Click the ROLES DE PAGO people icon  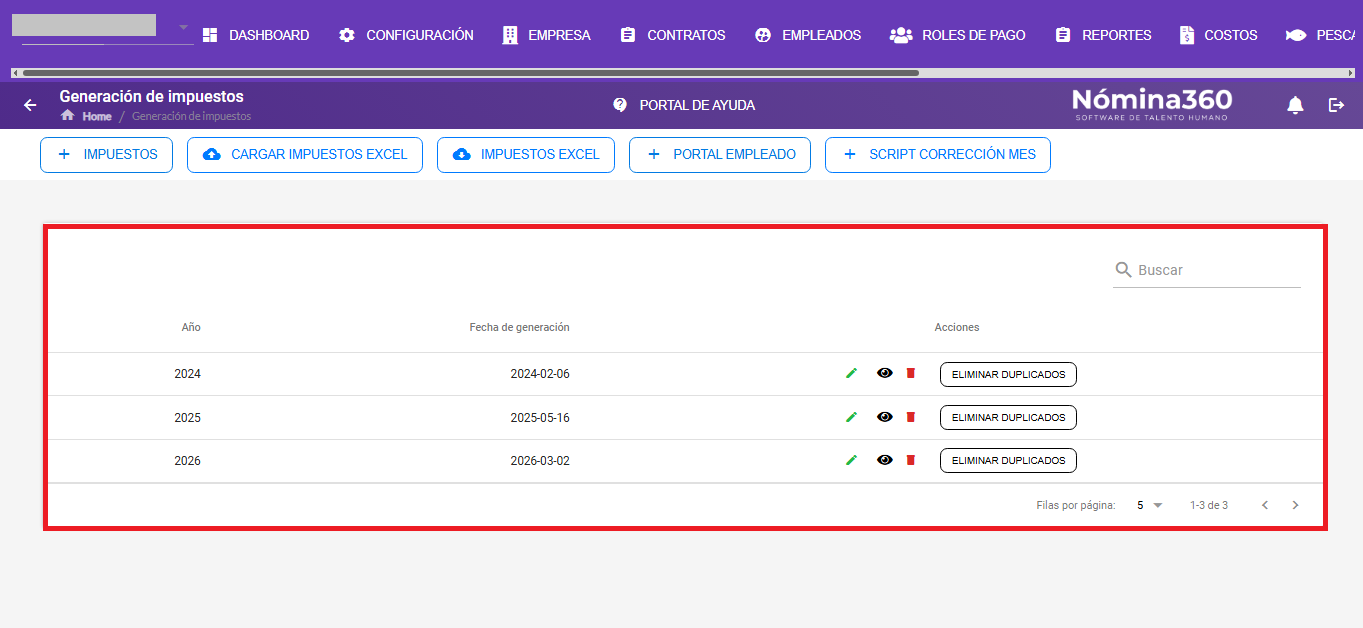(901, 35)
